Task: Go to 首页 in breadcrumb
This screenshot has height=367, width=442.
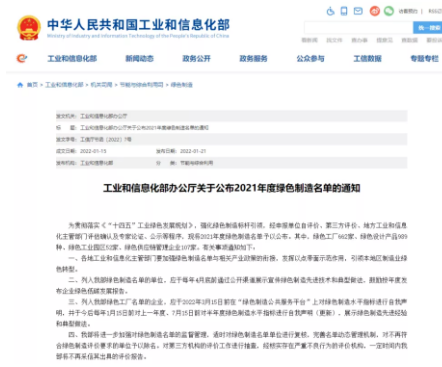Action: [32, 85]
